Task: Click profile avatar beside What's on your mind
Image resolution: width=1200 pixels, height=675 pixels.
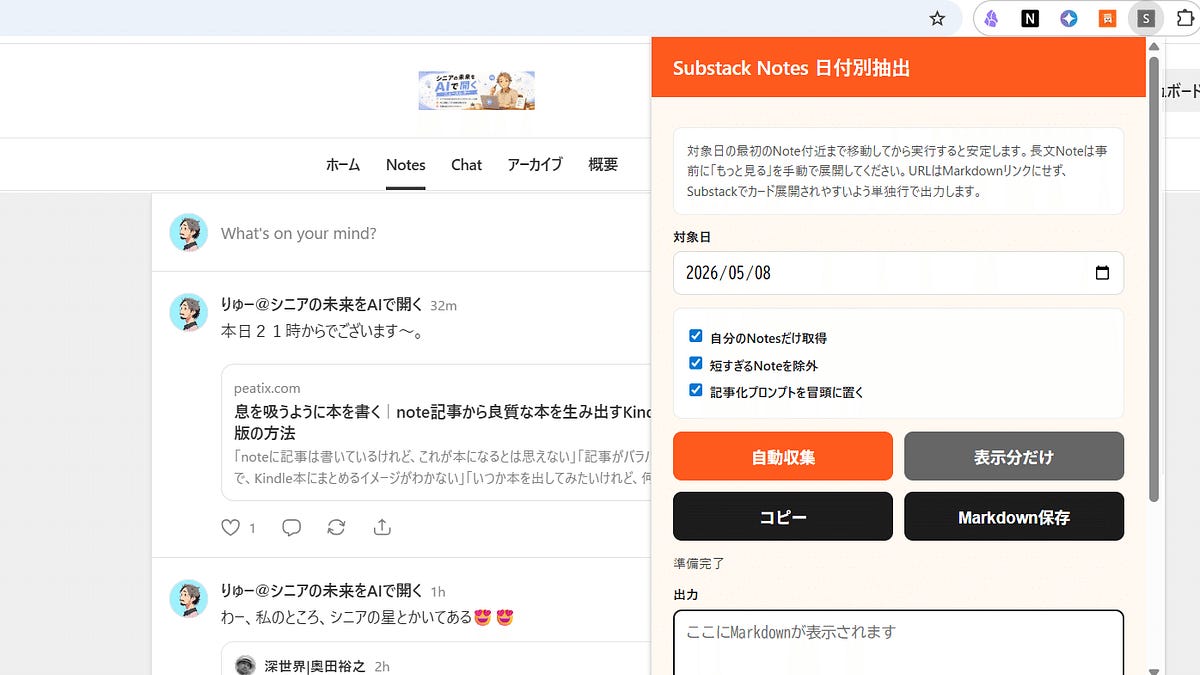Action: pyautogui.click(x=188, y=232)
